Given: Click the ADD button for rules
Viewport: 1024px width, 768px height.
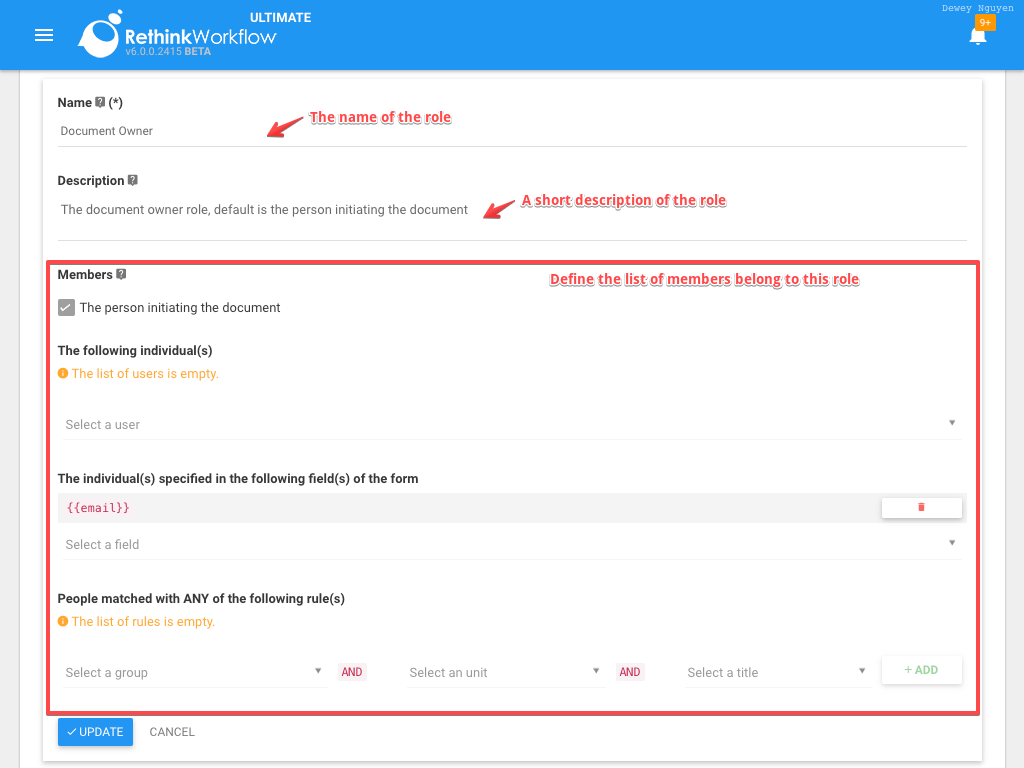Looking at the screenshot, I should pos(921,670).
